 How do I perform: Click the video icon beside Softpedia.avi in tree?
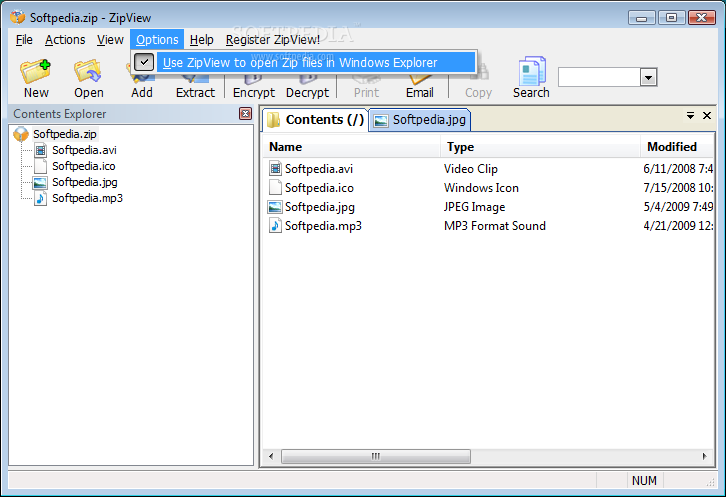[x=41, y=150]
